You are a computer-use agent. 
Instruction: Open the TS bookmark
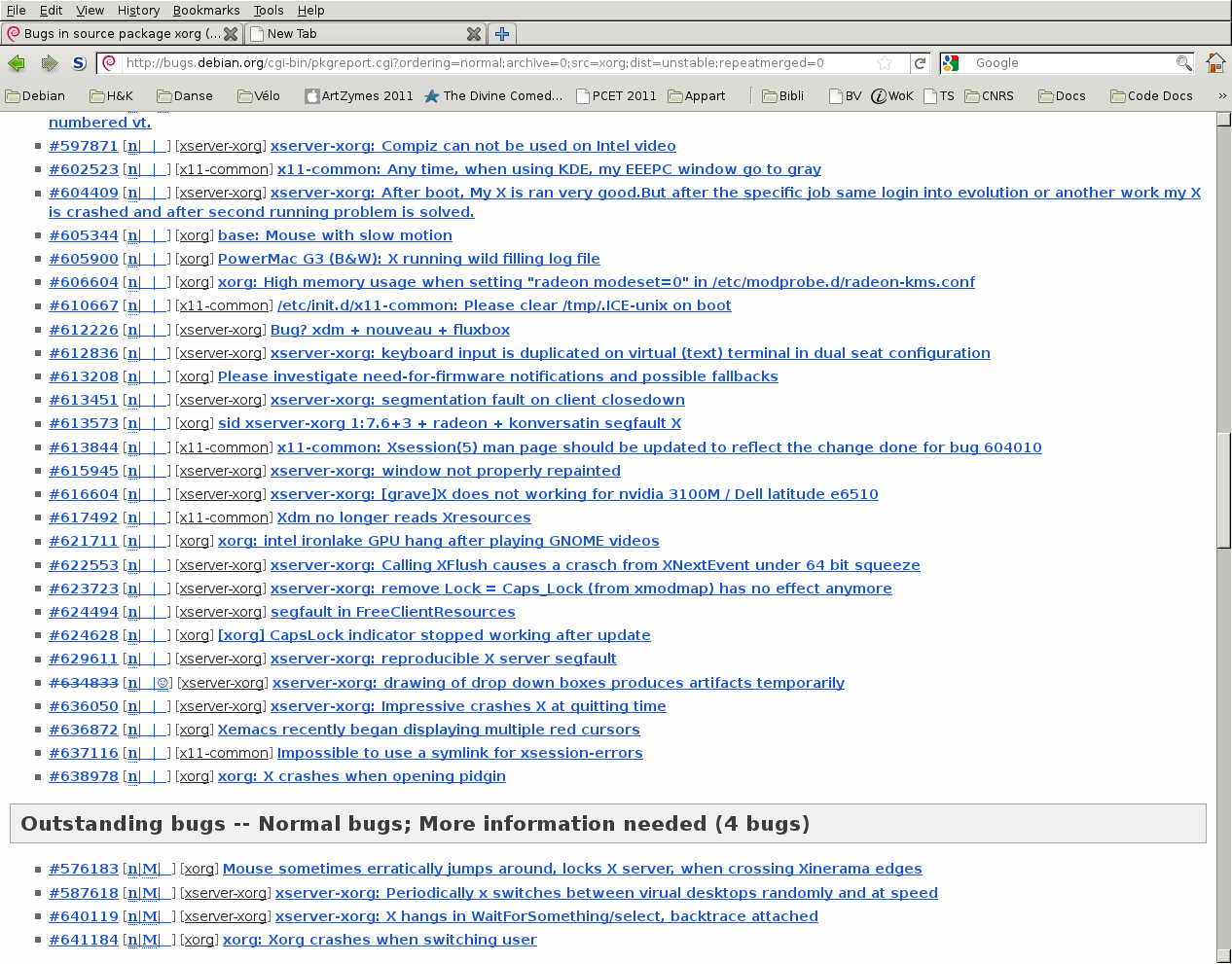[938, 96]
